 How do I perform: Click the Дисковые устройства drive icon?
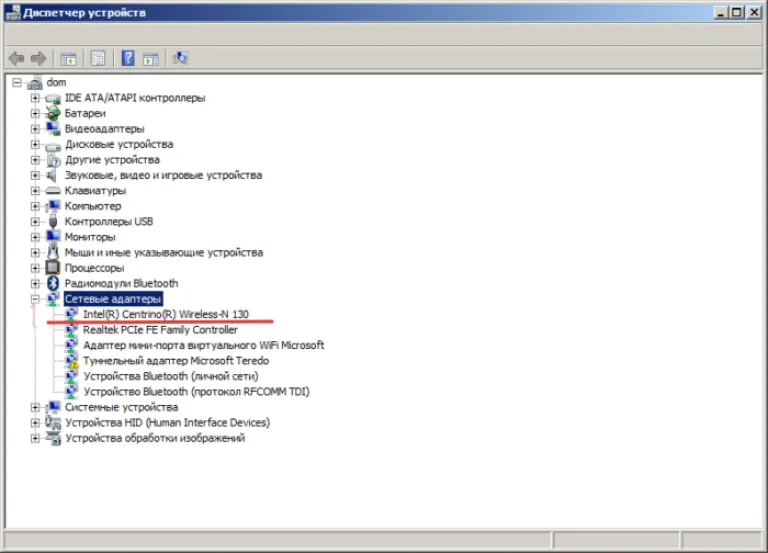53,145
